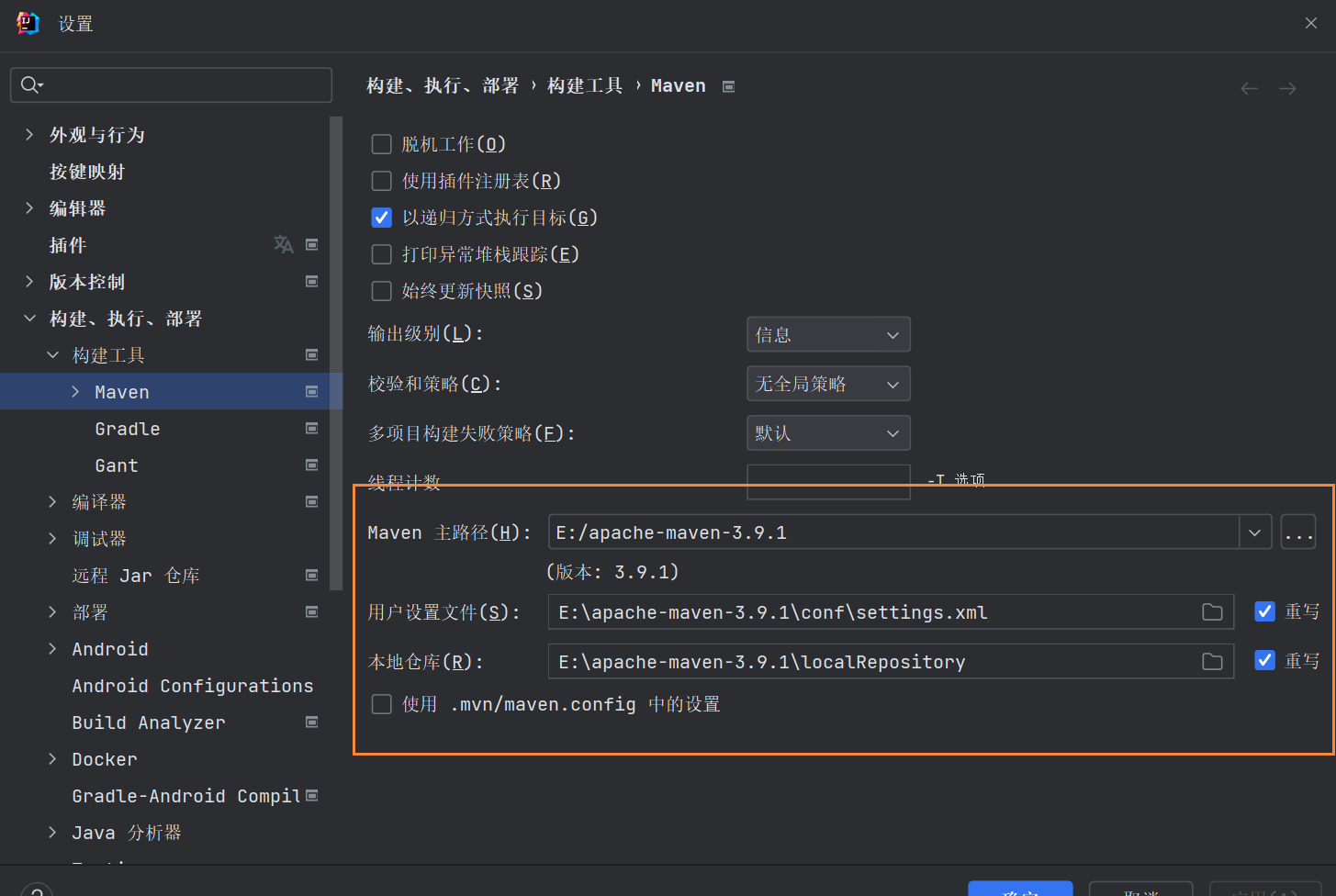Click the project icon in Build Analyzer row
The width and height of the screenshot is (1336, 896).
(x=312, y=722)
